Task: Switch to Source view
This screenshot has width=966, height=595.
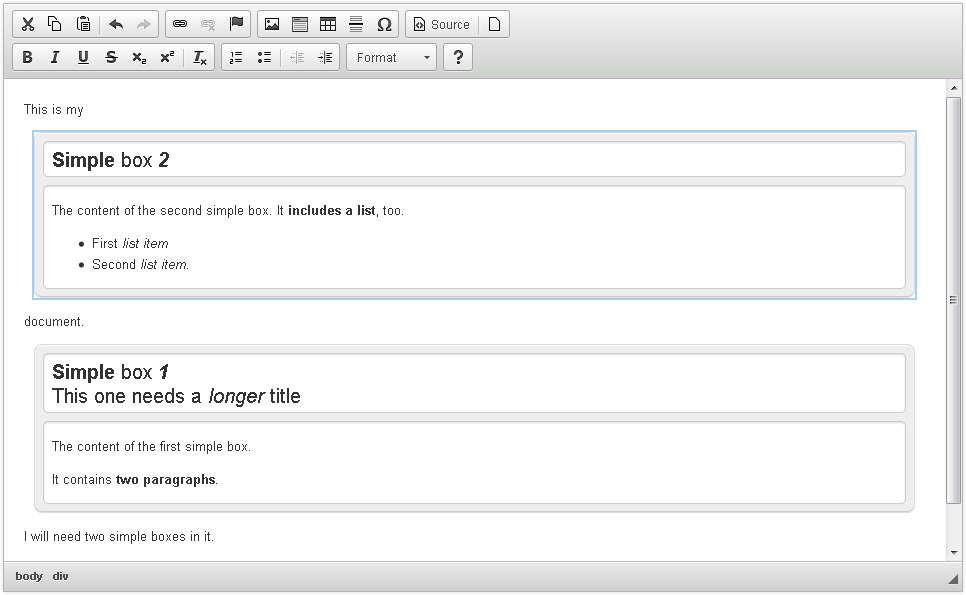Action: point(442,24)
